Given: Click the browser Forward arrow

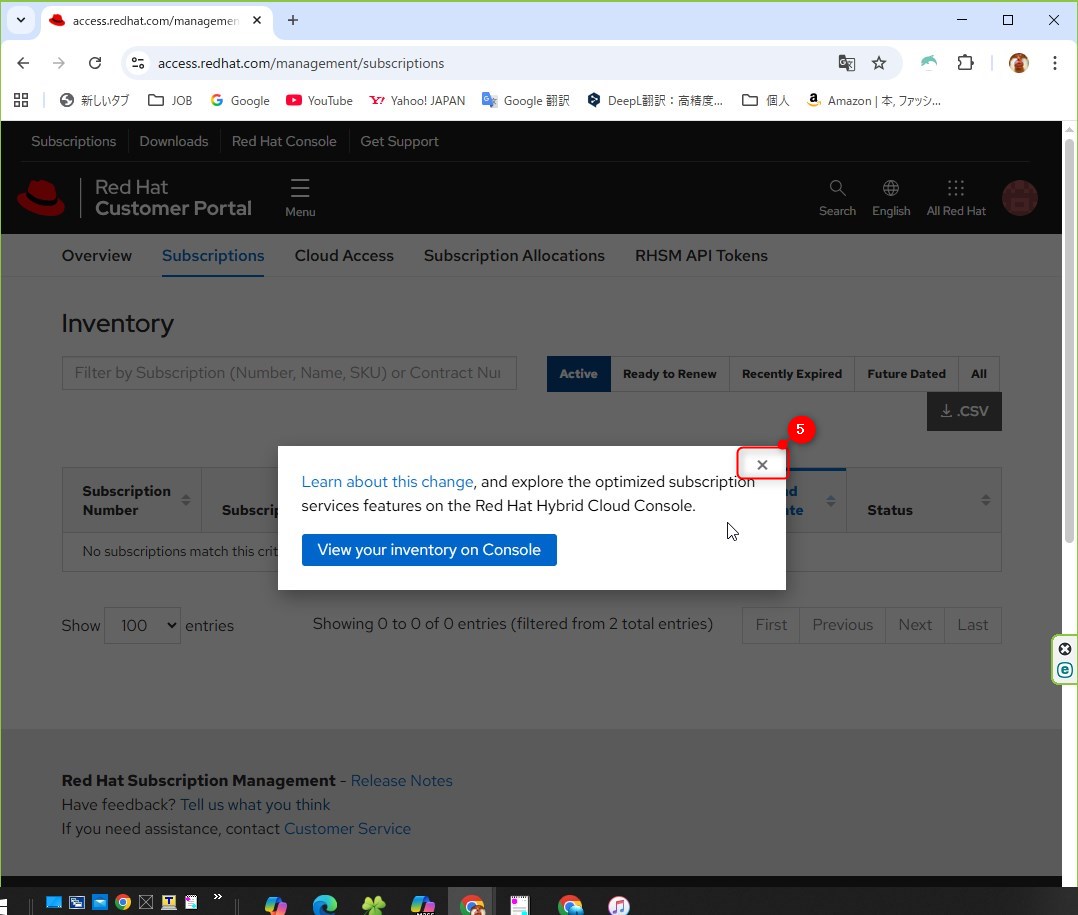Looking at the screenshot, I should pos(59,63).
